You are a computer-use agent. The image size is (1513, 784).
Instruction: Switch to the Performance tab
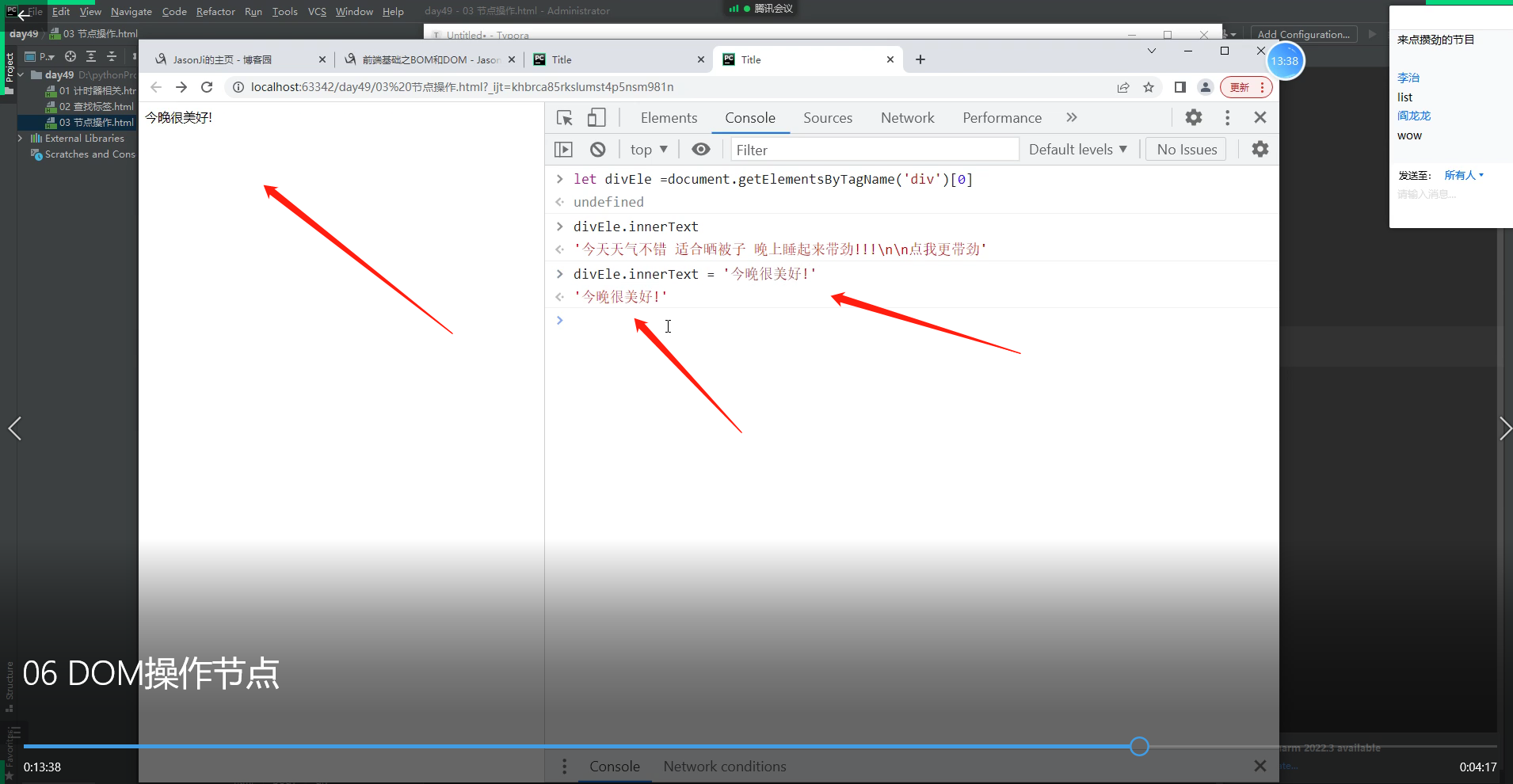click(x=1002, y=118)
